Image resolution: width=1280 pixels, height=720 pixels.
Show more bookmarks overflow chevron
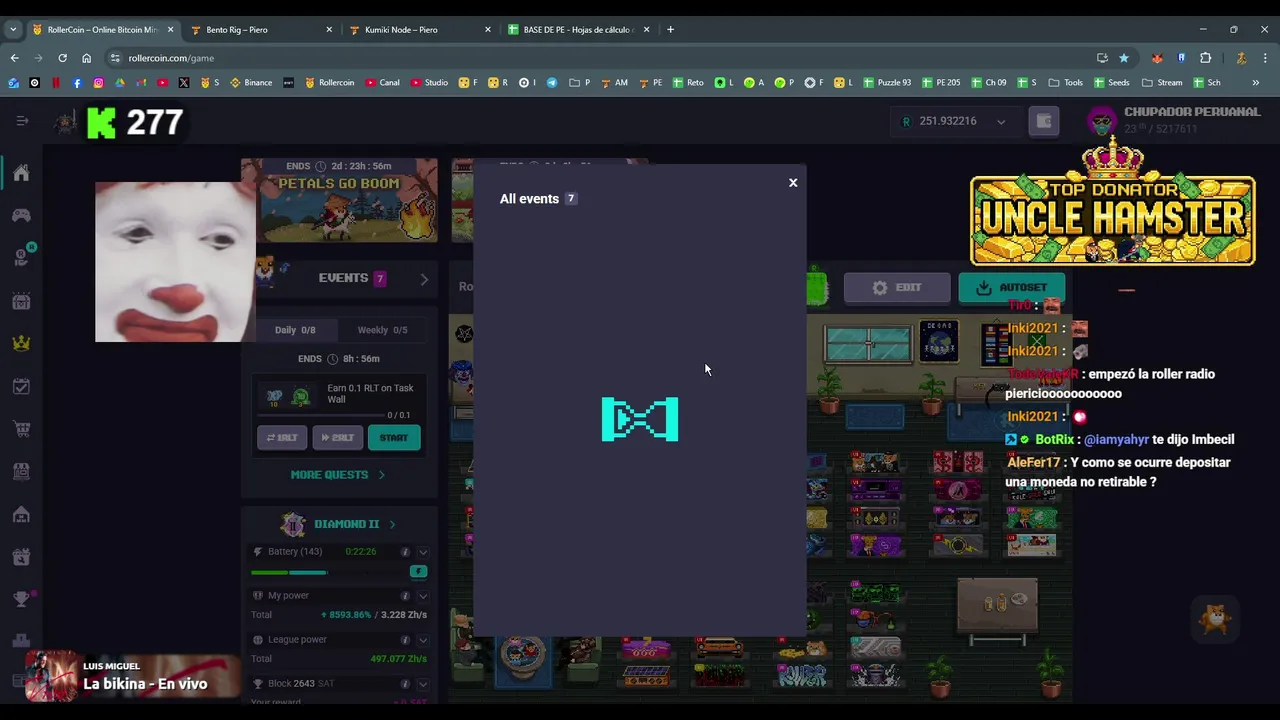click(x=1256, y=83)
